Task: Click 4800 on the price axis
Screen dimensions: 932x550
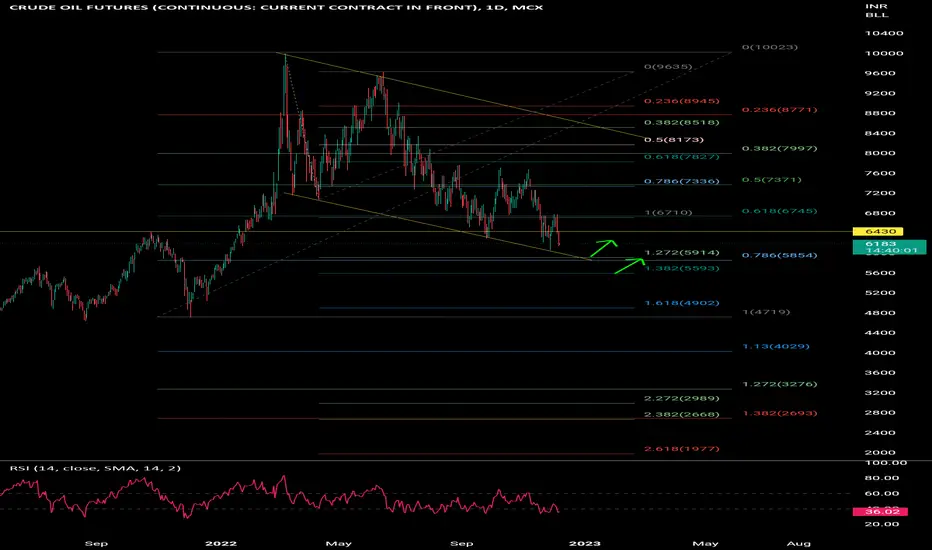Action: [x=880, y=313]
